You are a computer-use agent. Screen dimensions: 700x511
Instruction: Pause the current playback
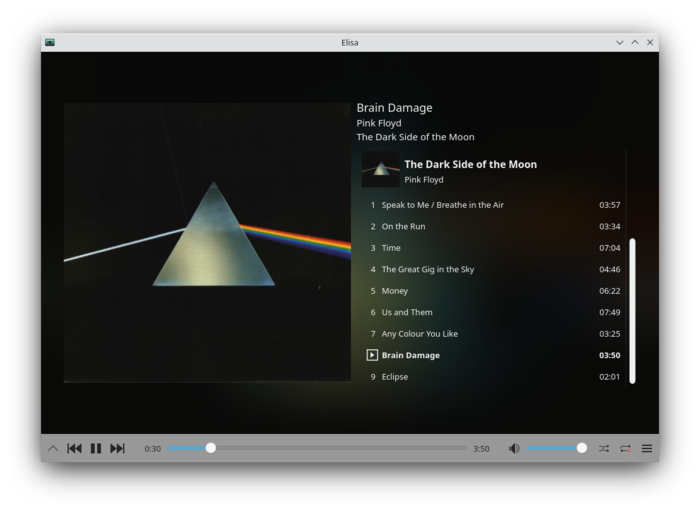click(96, 449)
